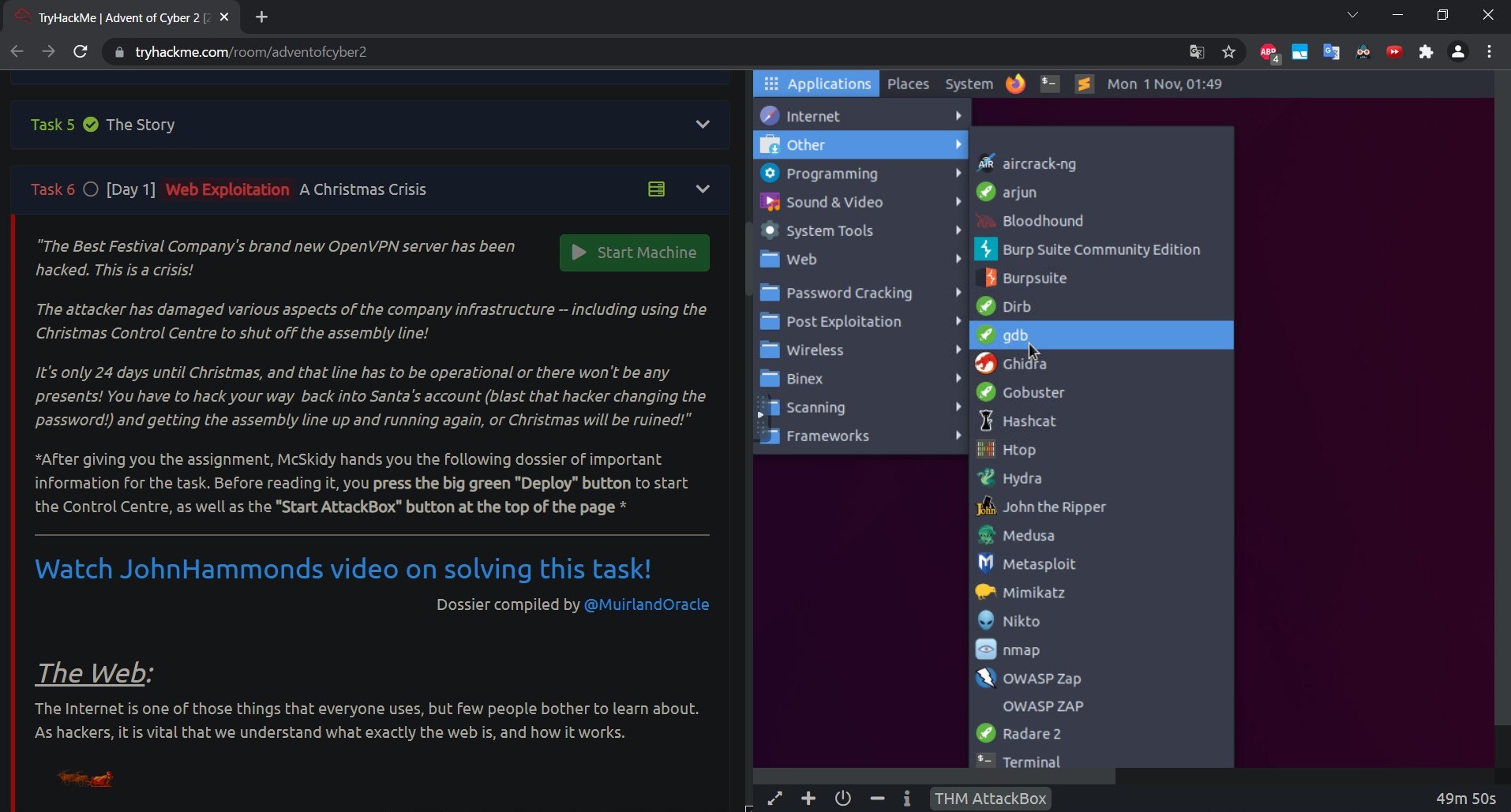Open Sublime Text launcher in AttackBox panel
Screen dimensions: 1511x812
1084,84
